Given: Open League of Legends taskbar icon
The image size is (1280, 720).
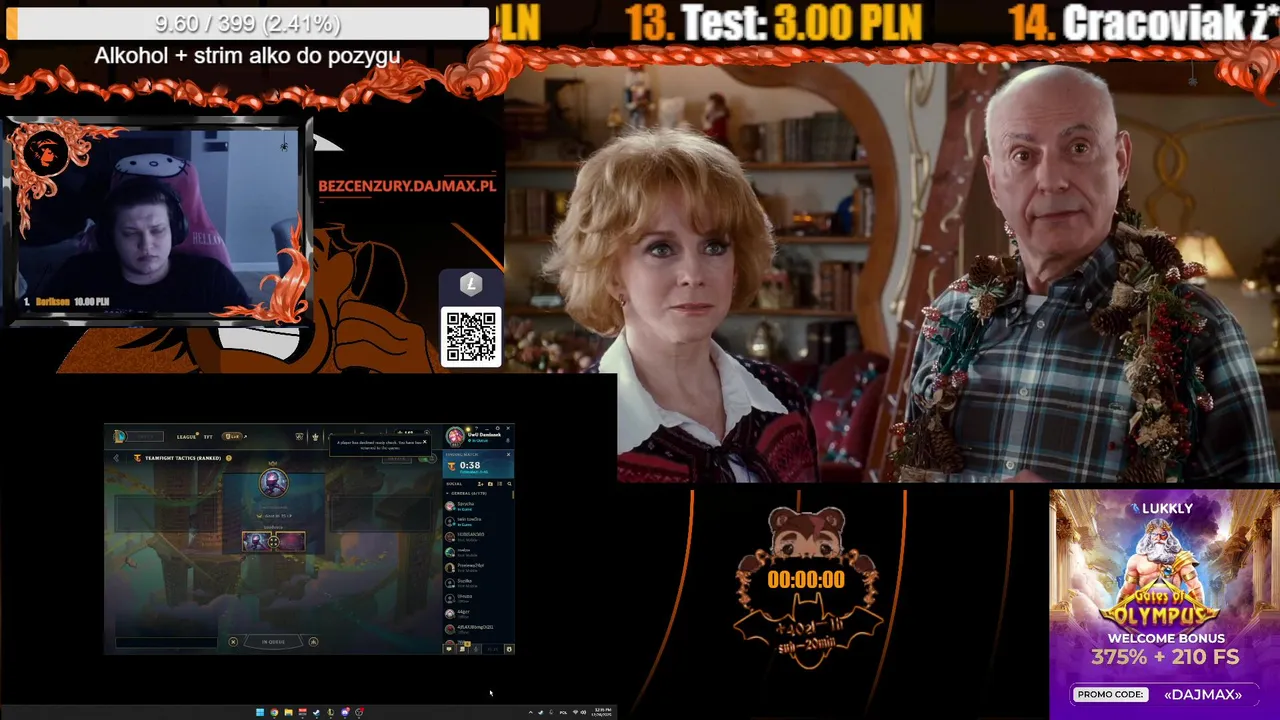Looking at the screenshot, I should [331, 712].
